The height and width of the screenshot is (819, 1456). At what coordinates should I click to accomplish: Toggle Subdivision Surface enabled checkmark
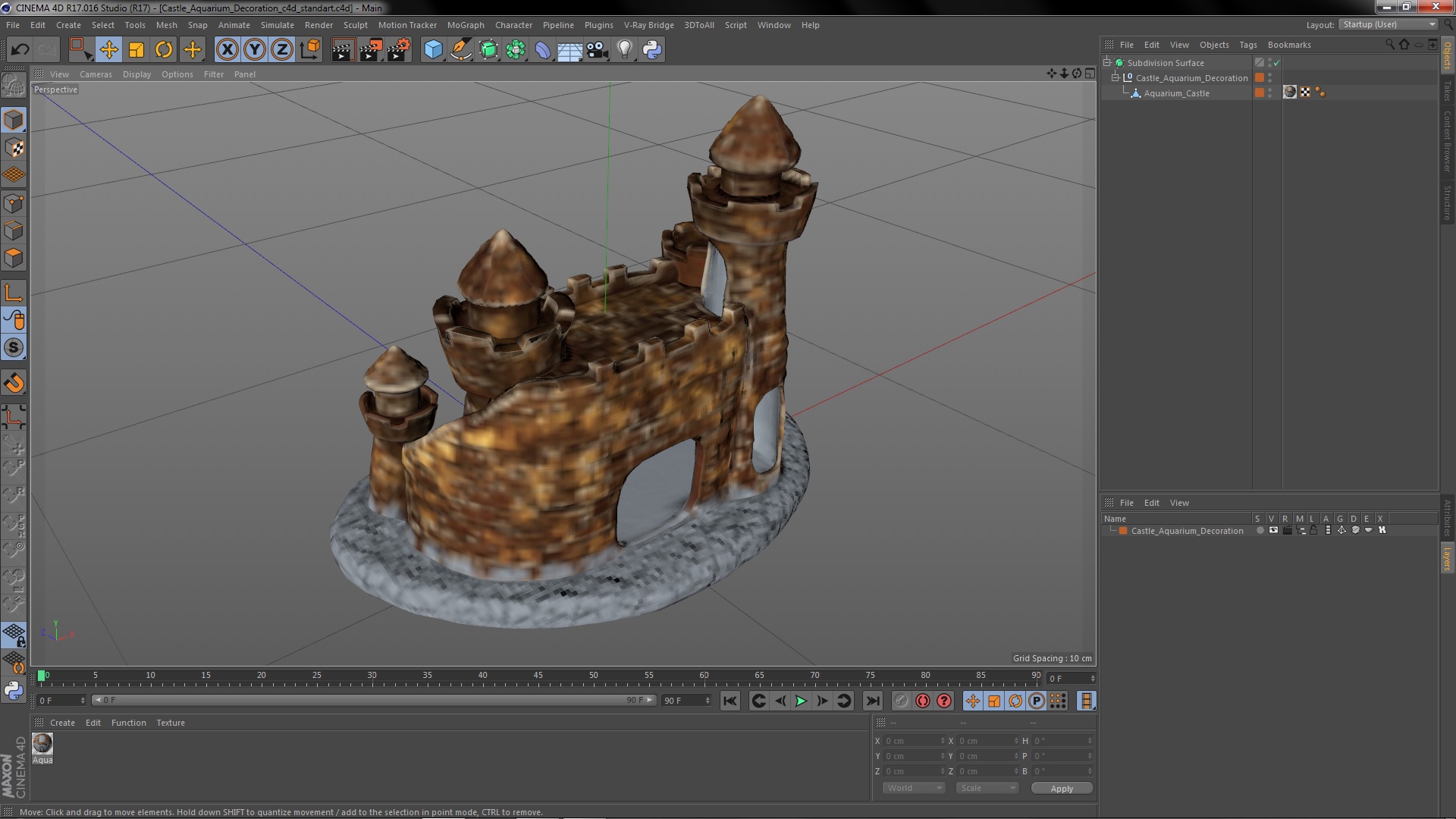coord(1277,63)
